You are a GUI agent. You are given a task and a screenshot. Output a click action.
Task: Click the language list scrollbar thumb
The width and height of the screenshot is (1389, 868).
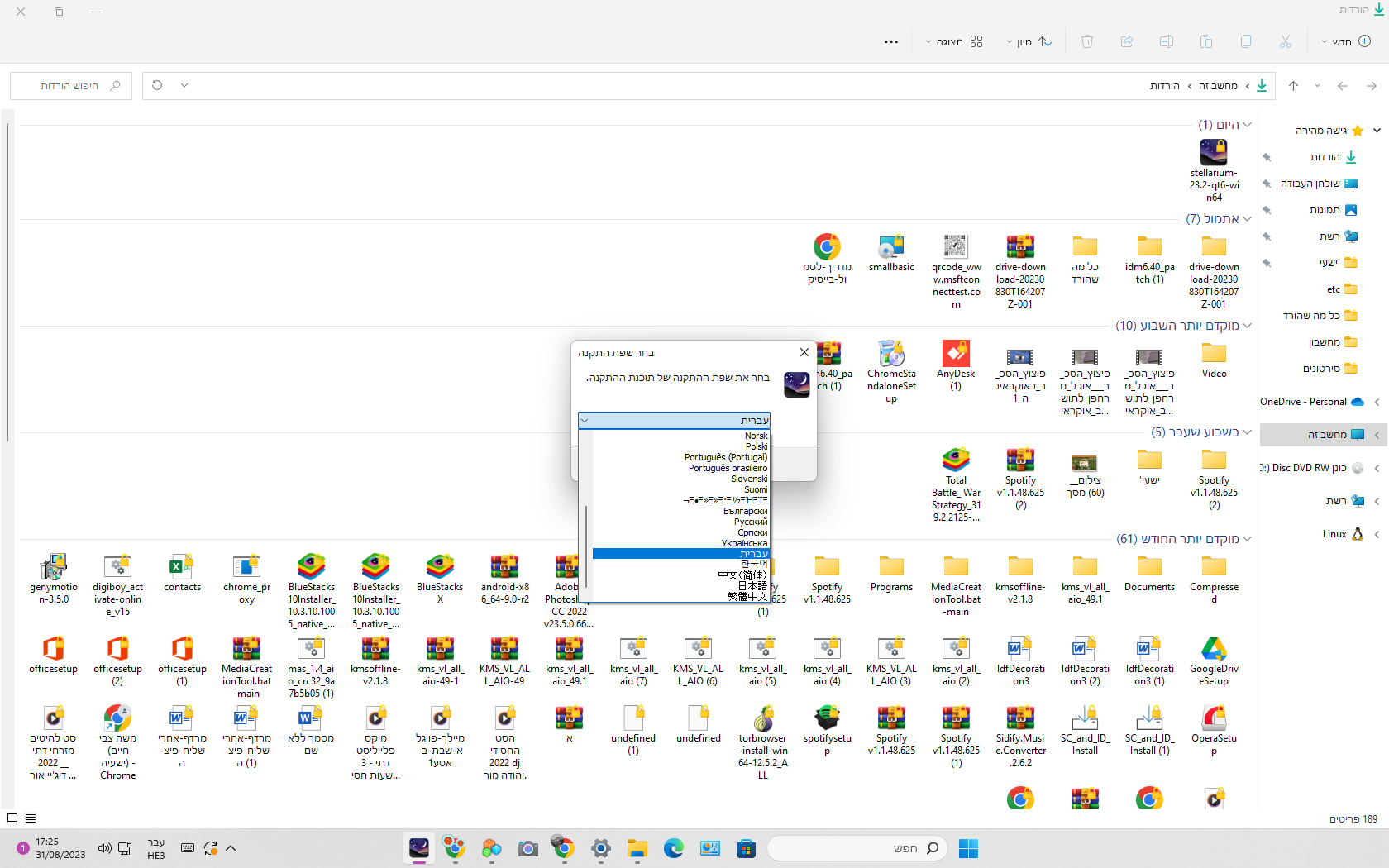click(x=586, y=546)
